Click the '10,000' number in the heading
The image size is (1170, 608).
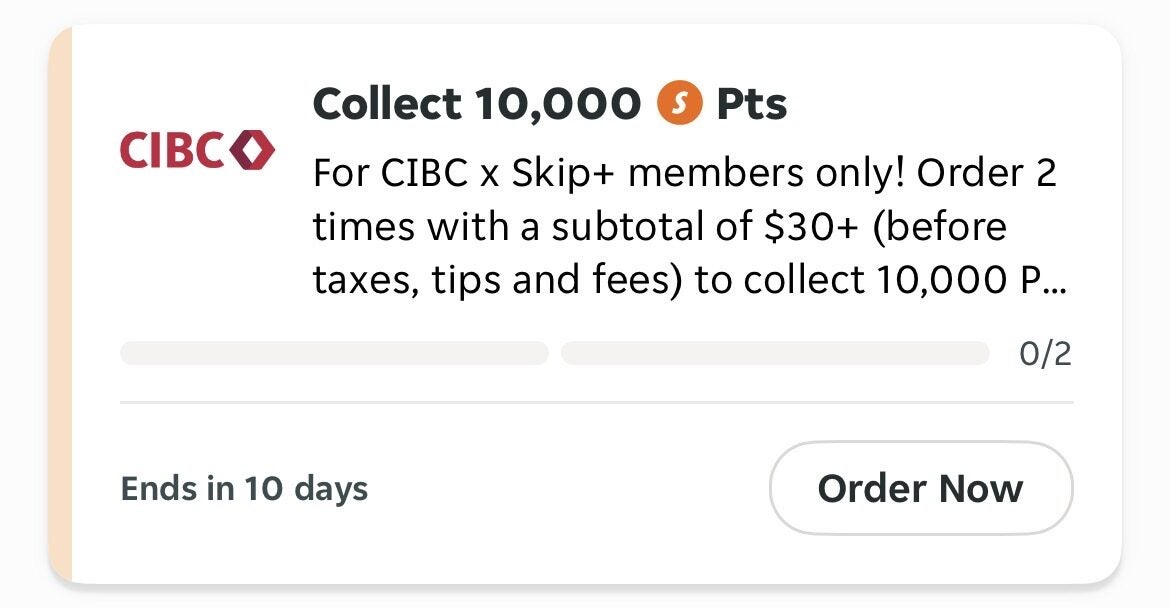(x=557, y=104)
